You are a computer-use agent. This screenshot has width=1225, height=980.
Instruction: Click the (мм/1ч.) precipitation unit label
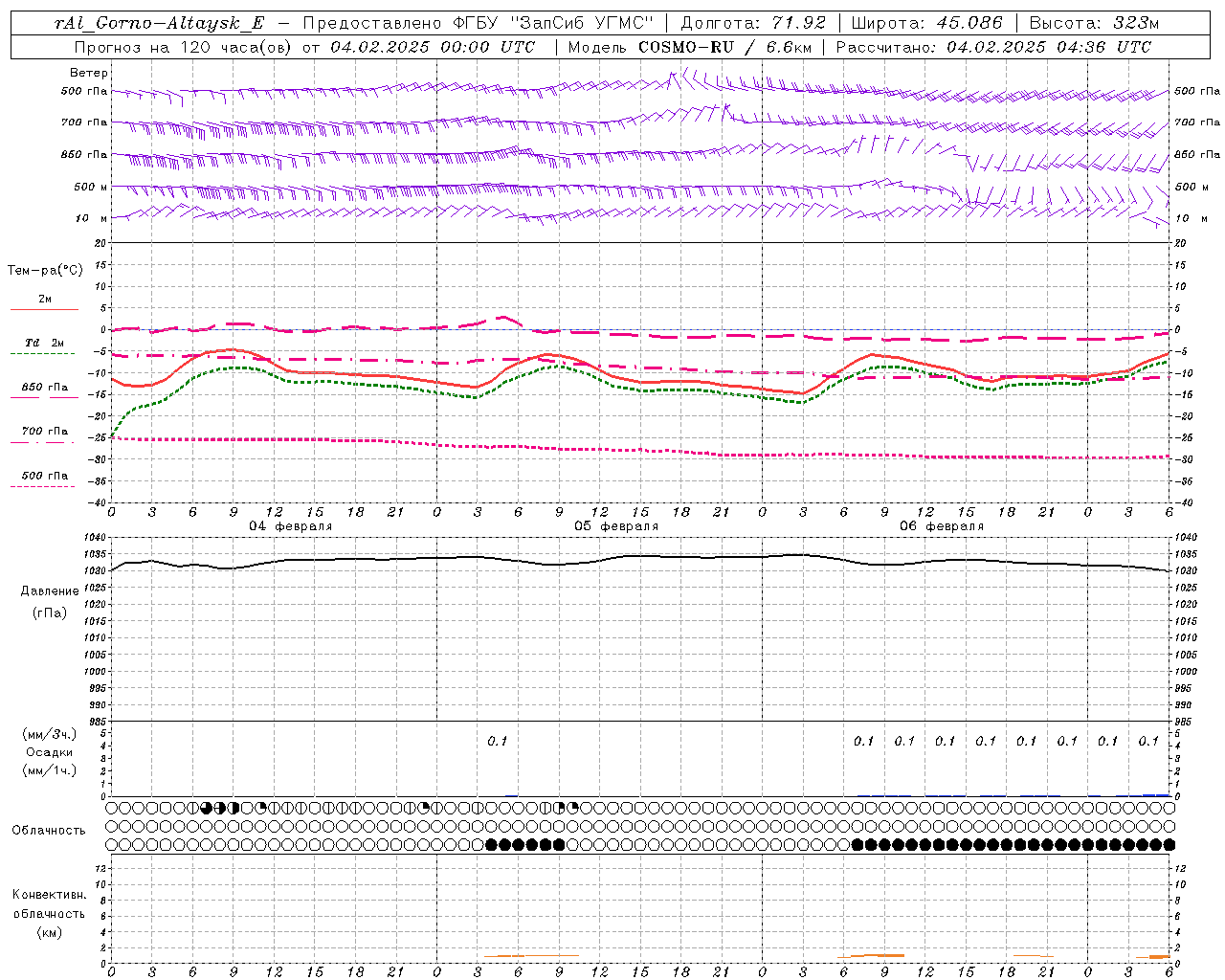click(50, 770)
